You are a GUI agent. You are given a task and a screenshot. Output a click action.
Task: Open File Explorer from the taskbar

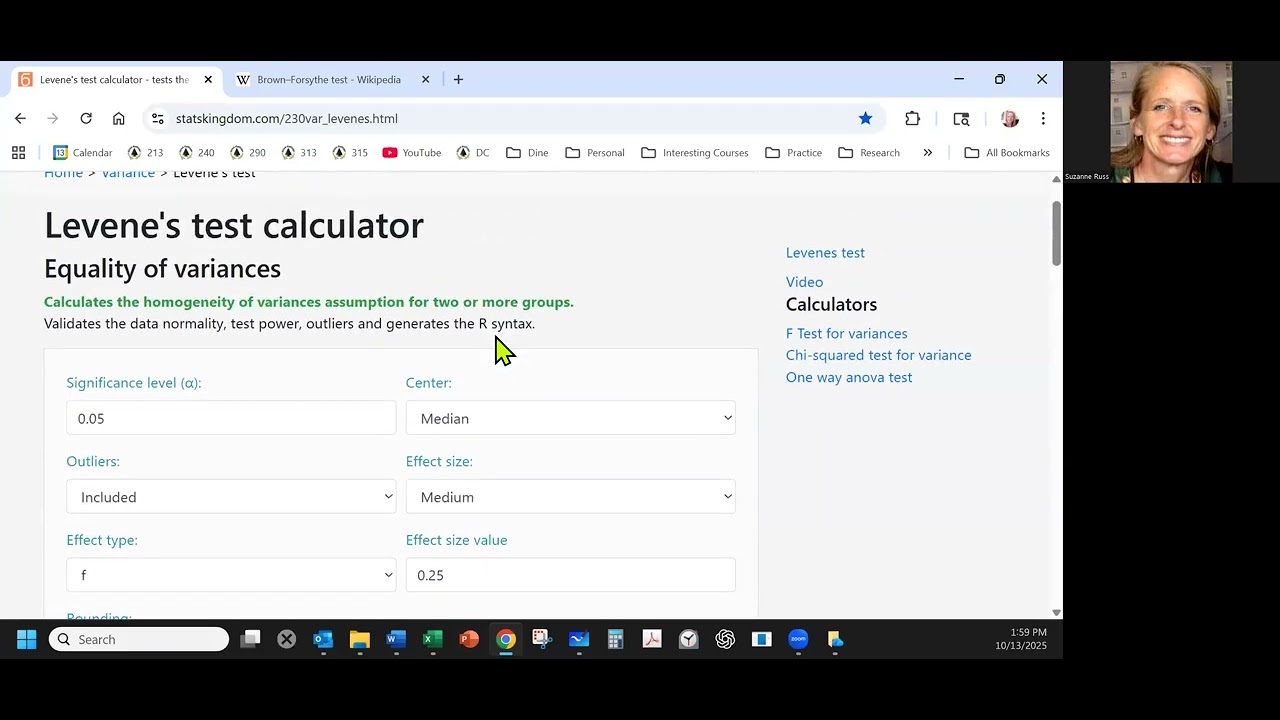(x=360, y=639)
